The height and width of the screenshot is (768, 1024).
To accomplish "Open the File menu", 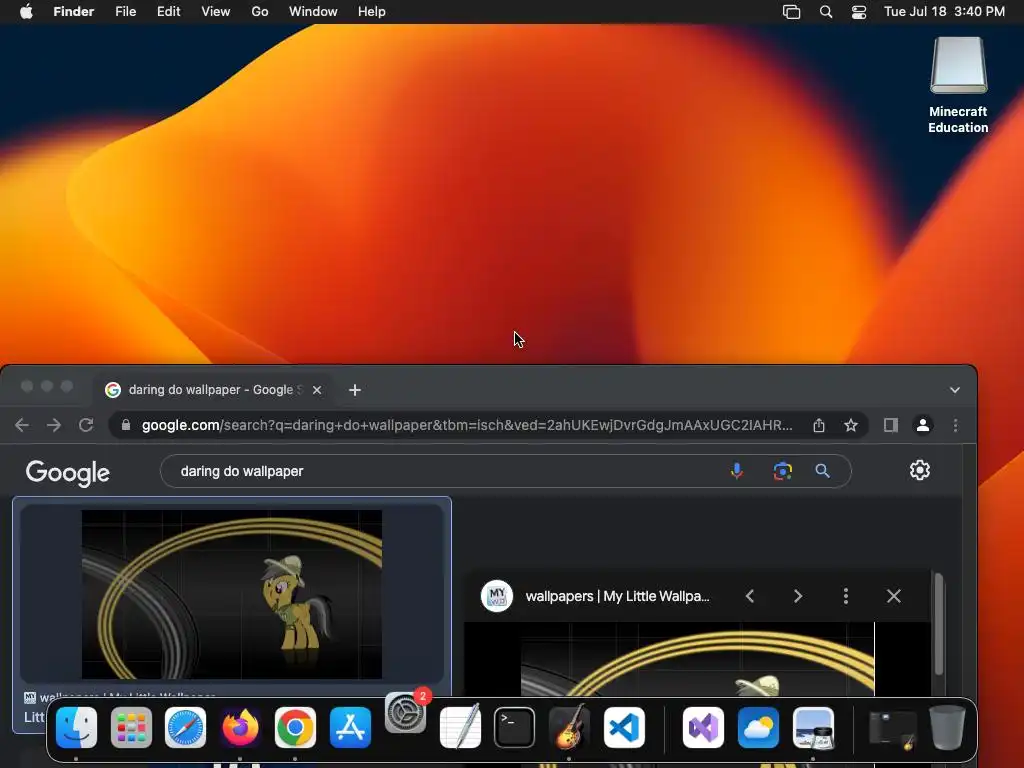I will pos(125,12).
